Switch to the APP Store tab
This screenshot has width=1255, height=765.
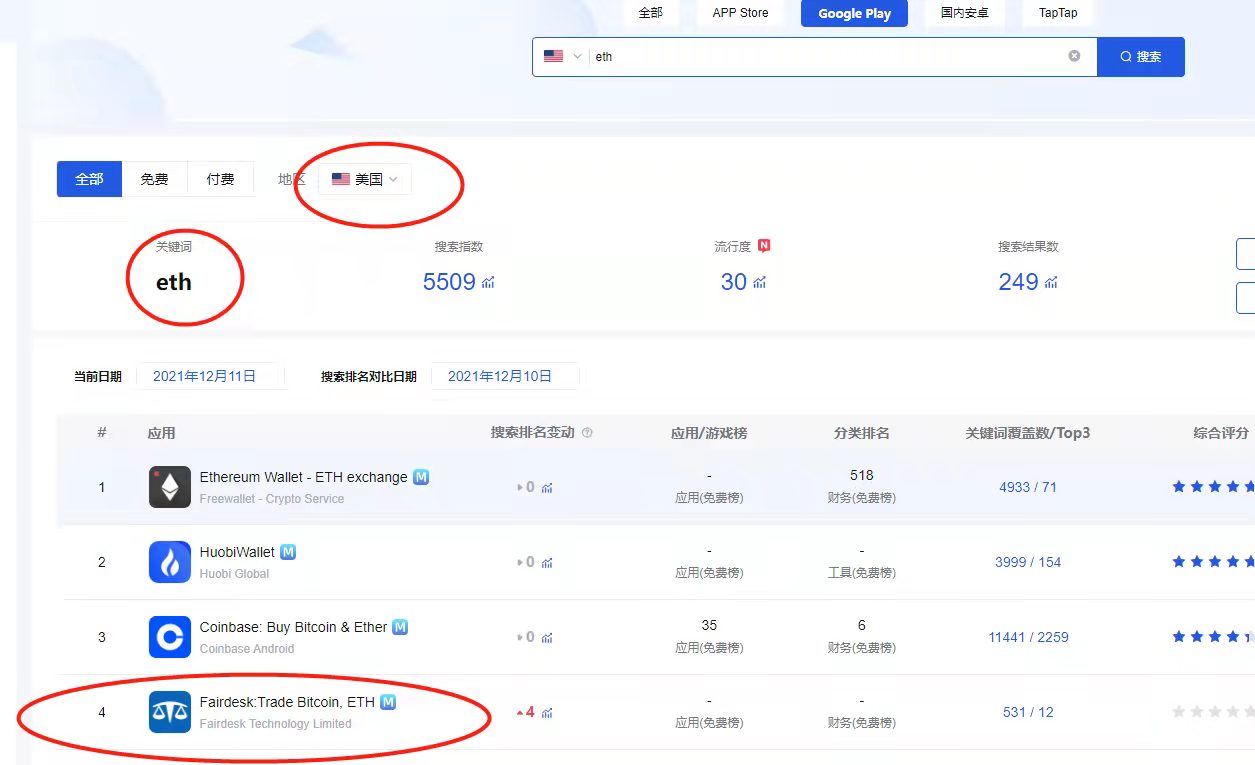click(x=739, y=12)
